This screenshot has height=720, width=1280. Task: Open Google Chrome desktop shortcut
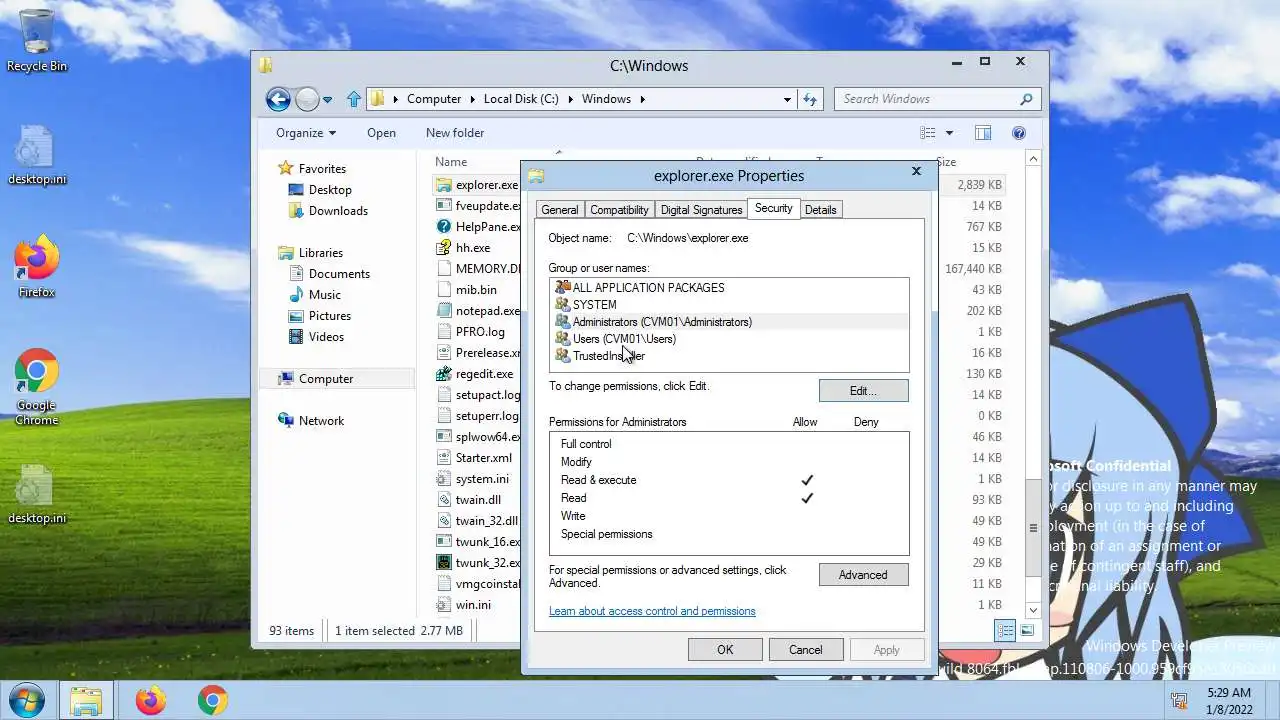37,387
